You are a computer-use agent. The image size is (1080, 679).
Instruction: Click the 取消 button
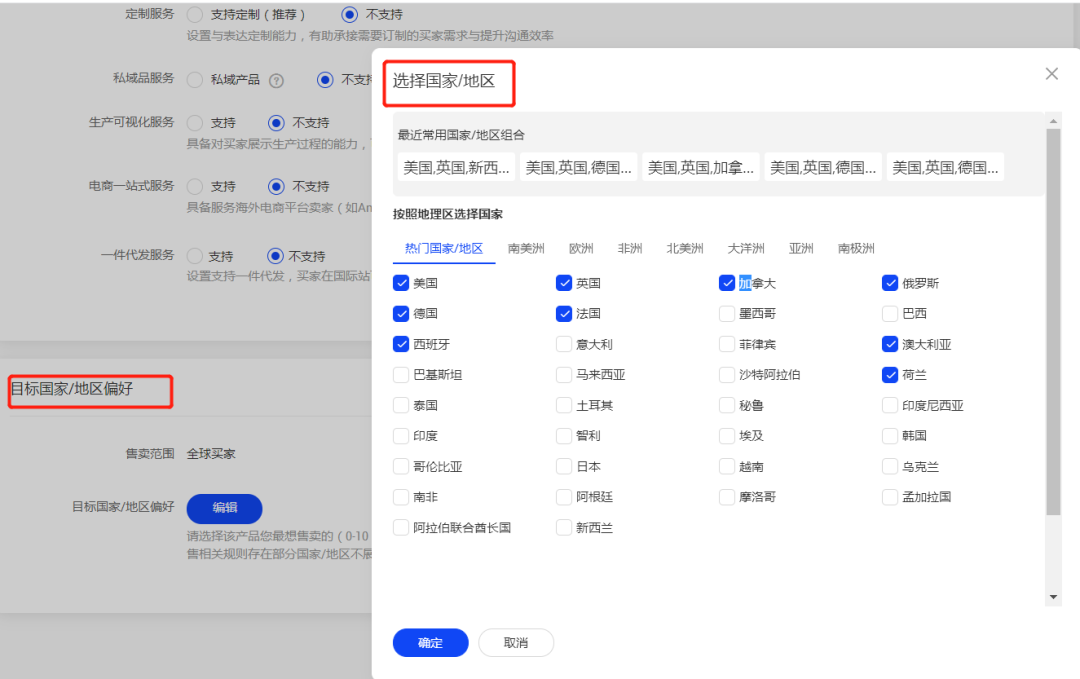tap(516, 643)
